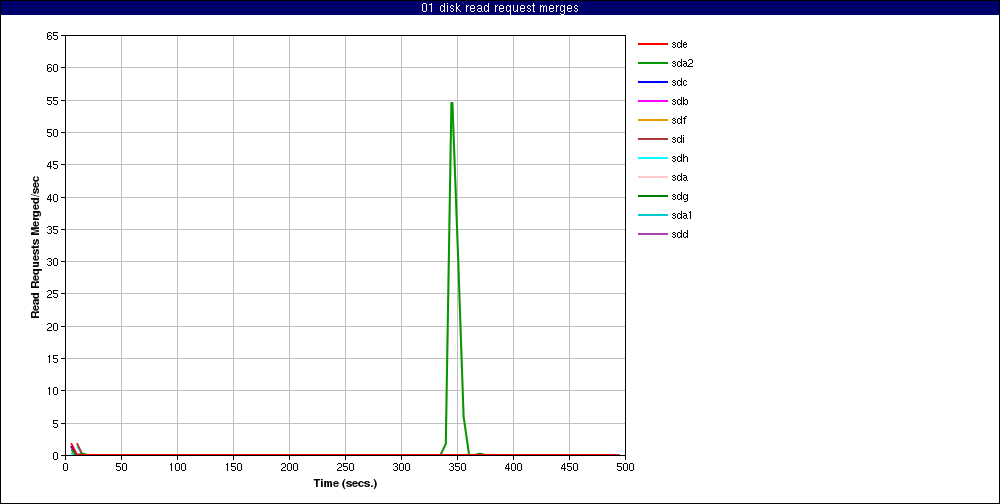Click the cyan sdh legend color line
Viewport: 1000px width, 504px height.
coord(652,158)
